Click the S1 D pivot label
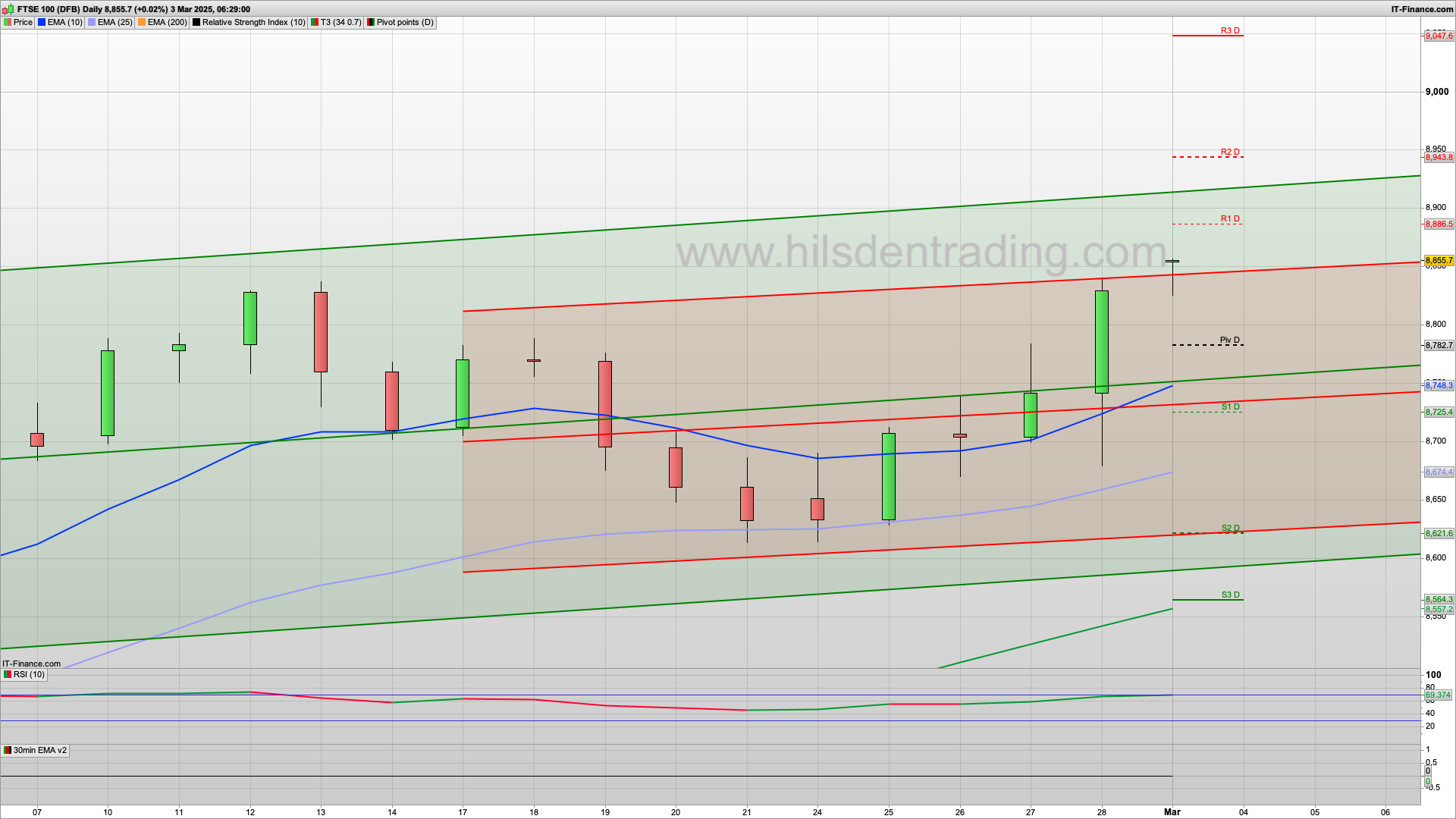 pos(1231,407)
